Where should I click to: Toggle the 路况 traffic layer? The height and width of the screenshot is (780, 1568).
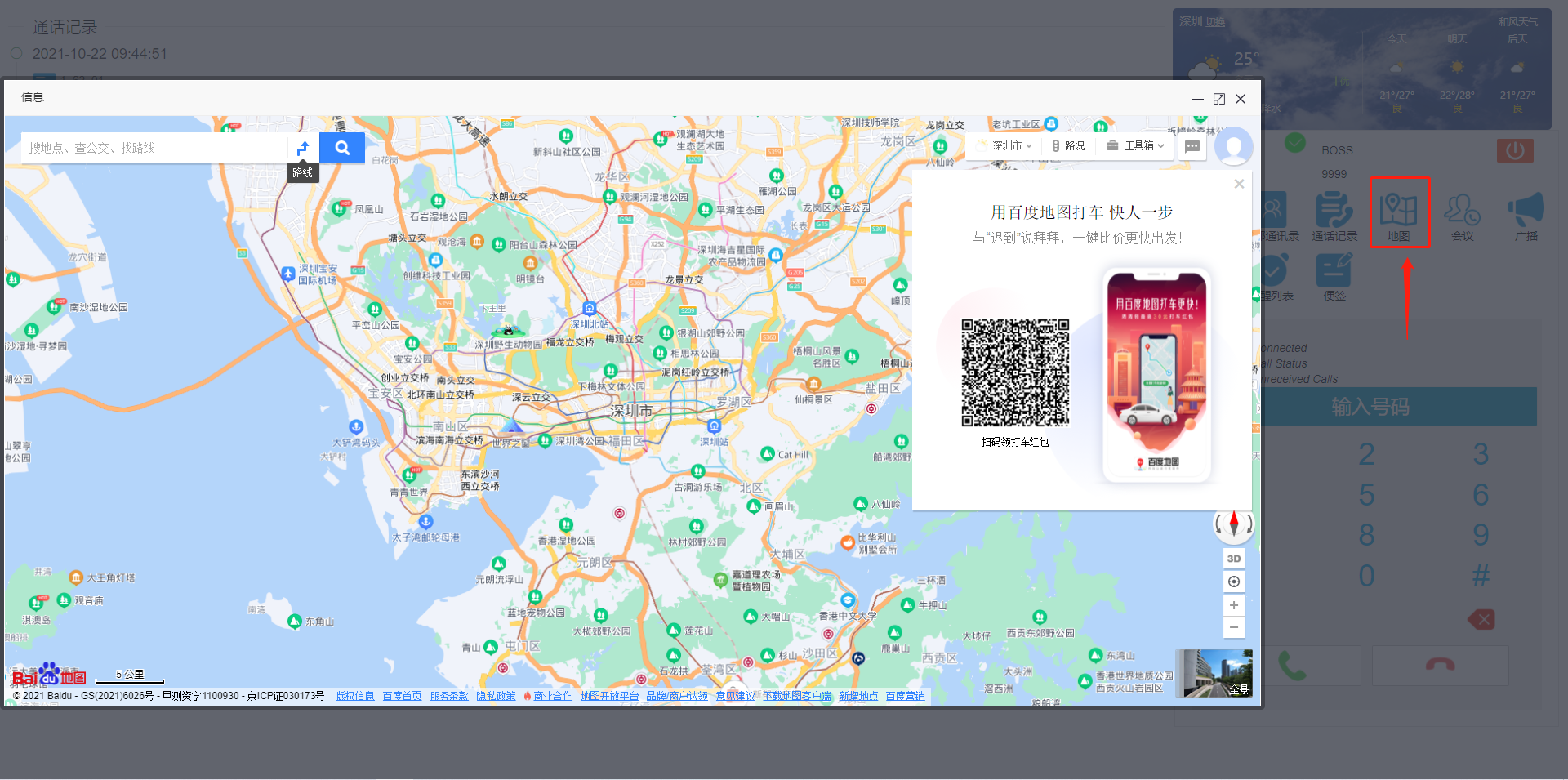[1068, 146]
